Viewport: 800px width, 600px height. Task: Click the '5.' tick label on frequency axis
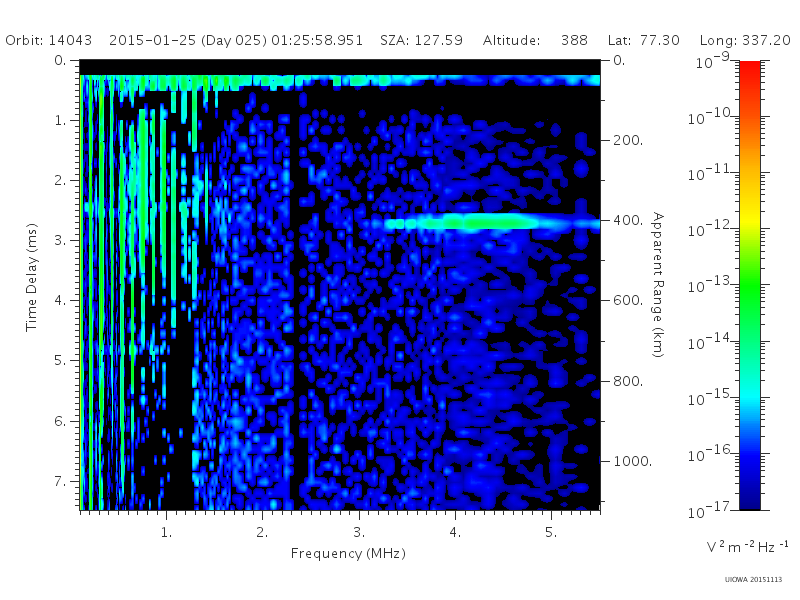pyautogui.click(x=551, y=533)
